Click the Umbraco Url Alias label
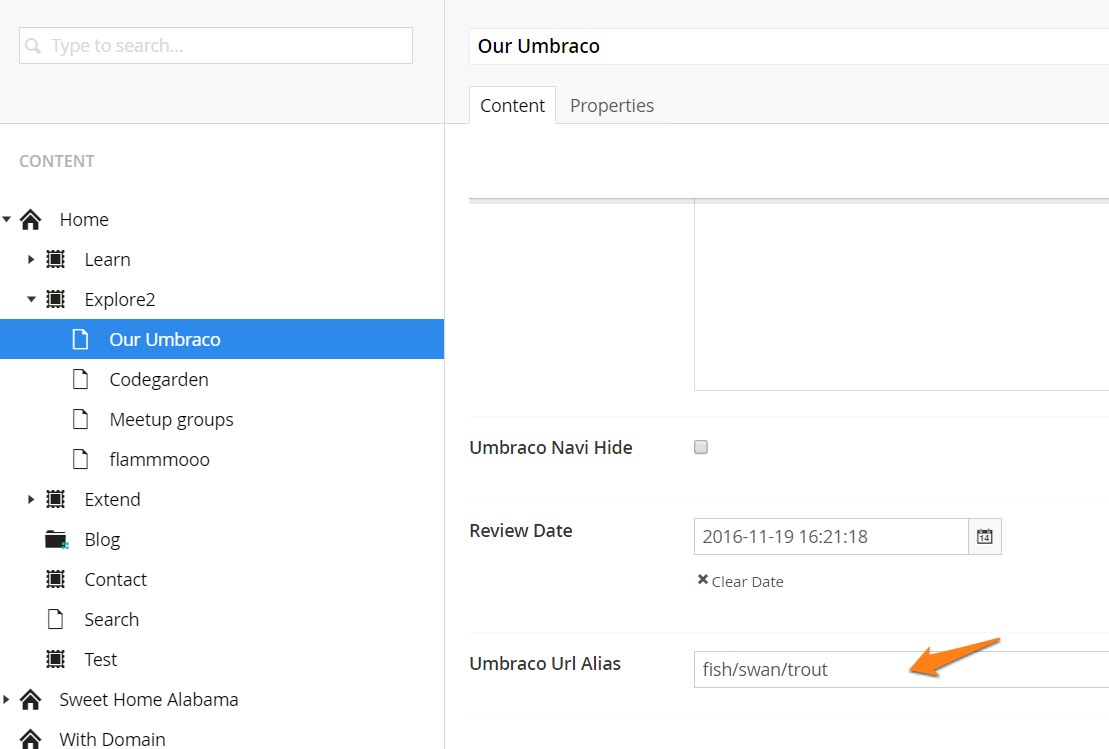The image size is (1109, 749). pyautogui.click(x=545, y=663)
